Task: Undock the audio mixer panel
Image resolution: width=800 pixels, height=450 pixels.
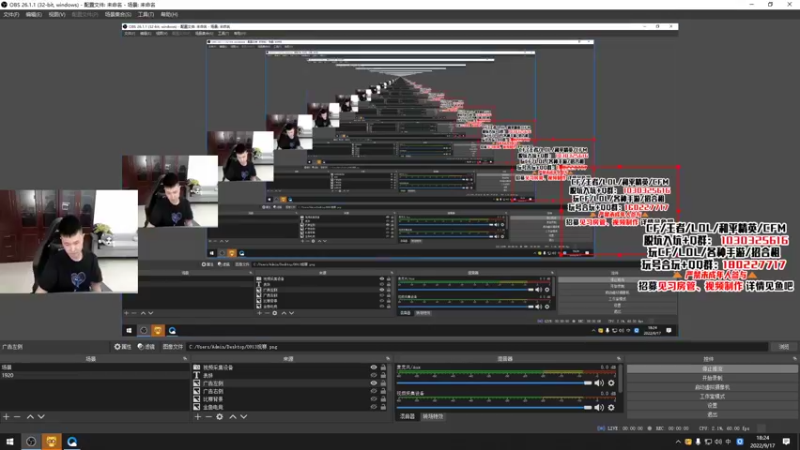Action: (x=619, y=359)
